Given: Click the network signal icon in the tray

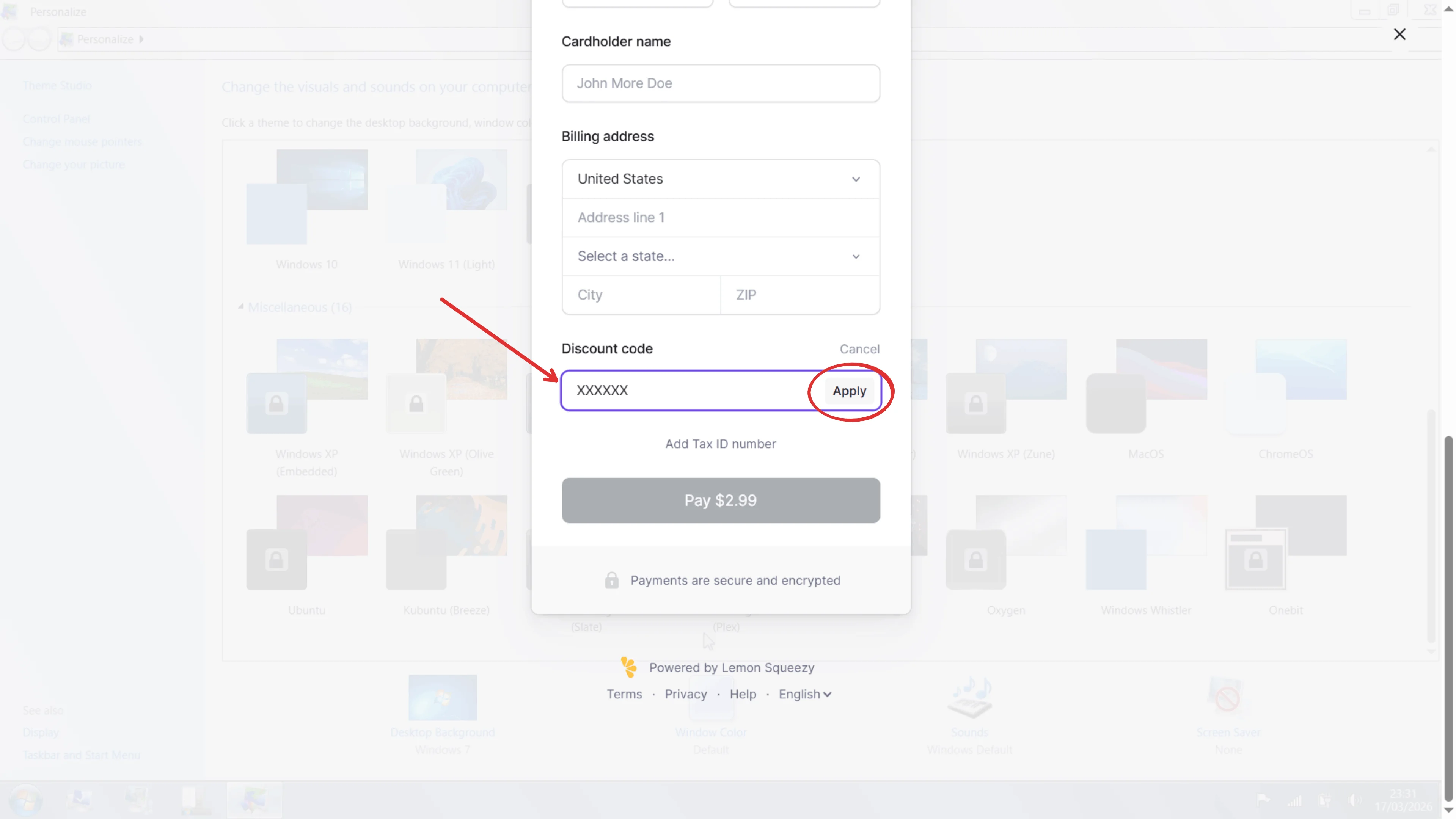Looking at the screenshot, I should point(1295,802).
